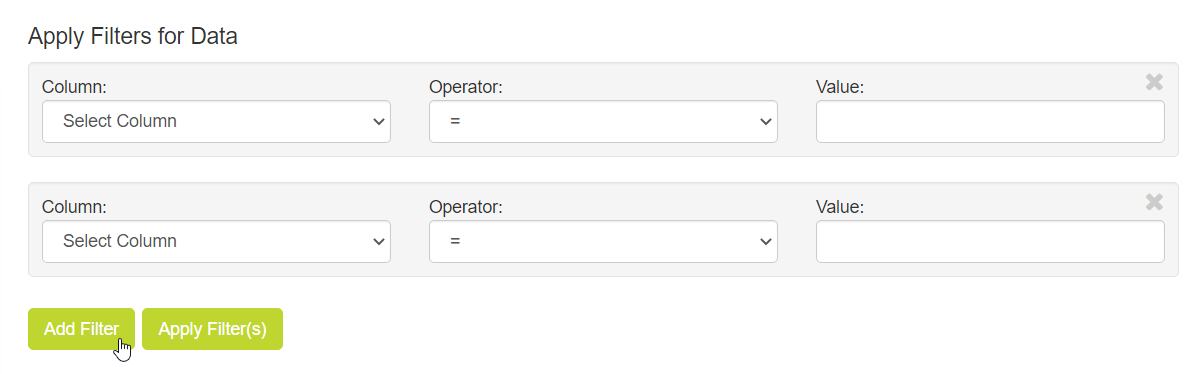Click the first row's "Value:" label
Image resolution: width=1189 pixels, height=374 pixels.
840,87
